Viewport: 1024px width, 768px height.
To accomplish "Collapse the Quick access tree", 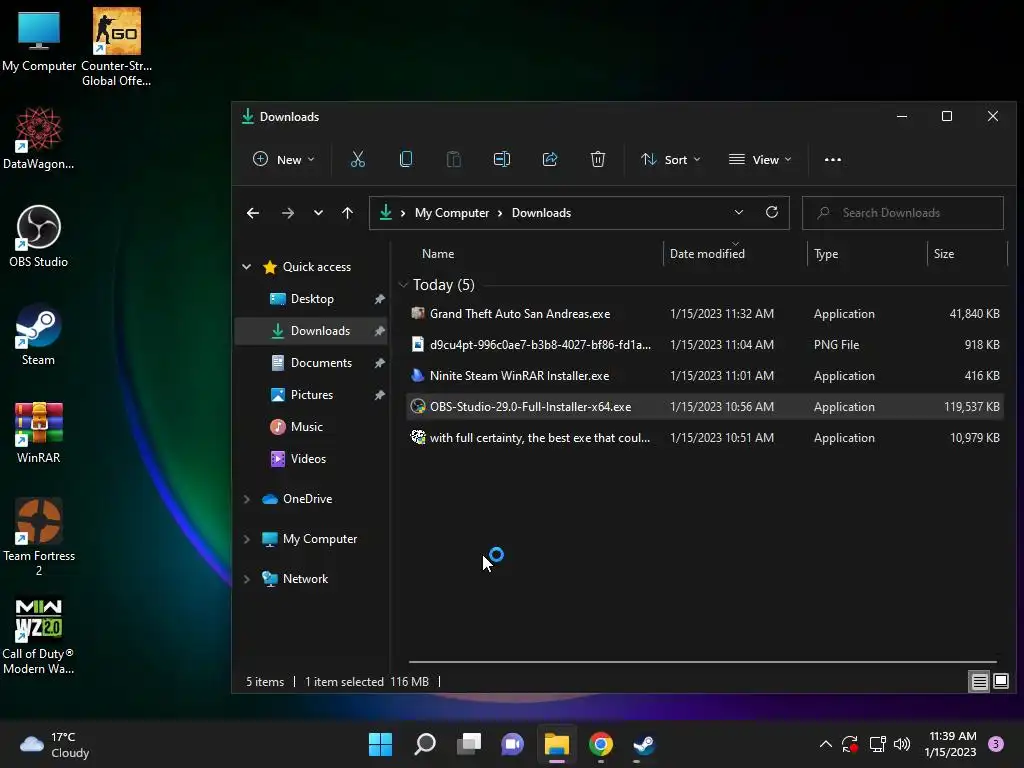I will point(246,266).
